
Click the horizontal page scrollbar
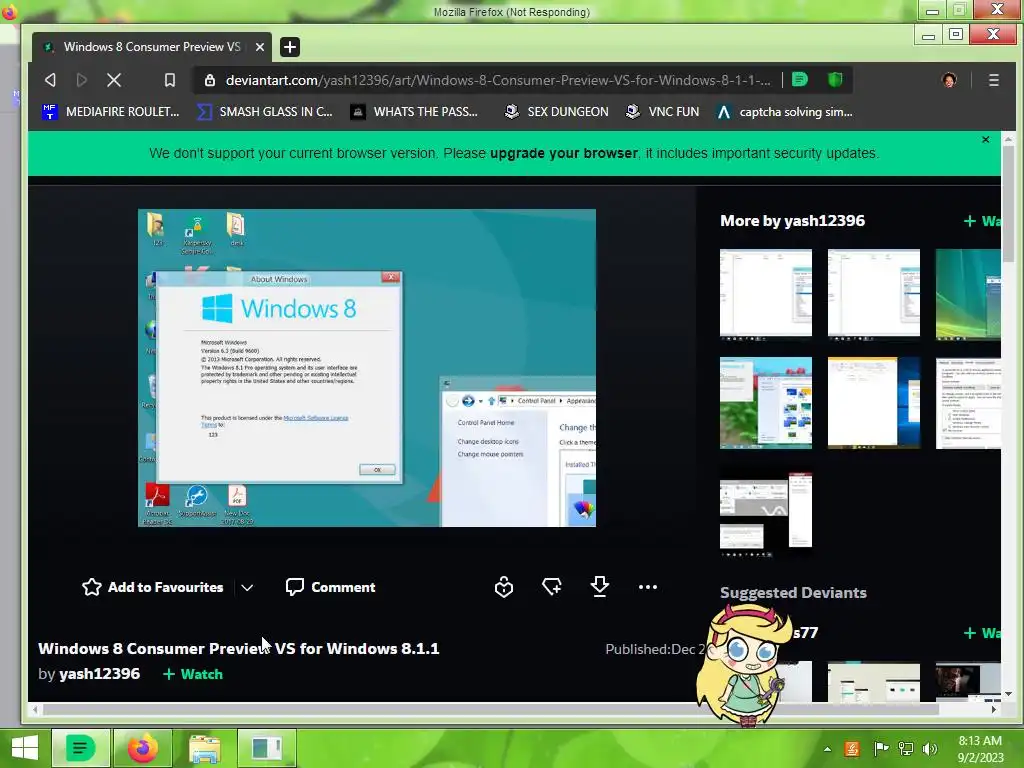click(x=490, y=709)
